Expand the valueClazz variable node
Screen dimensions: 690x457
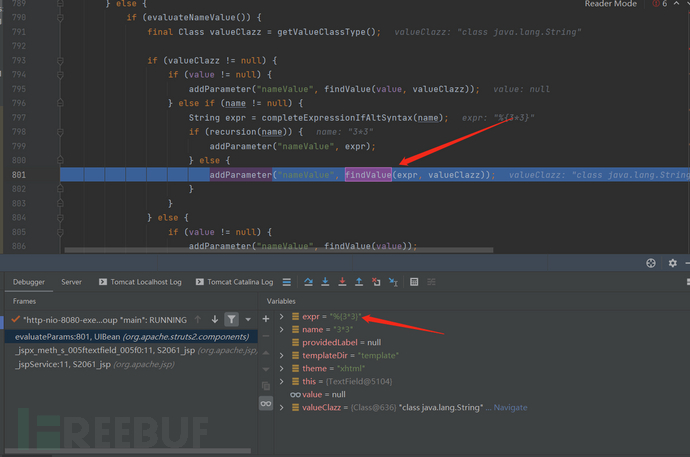282,407
